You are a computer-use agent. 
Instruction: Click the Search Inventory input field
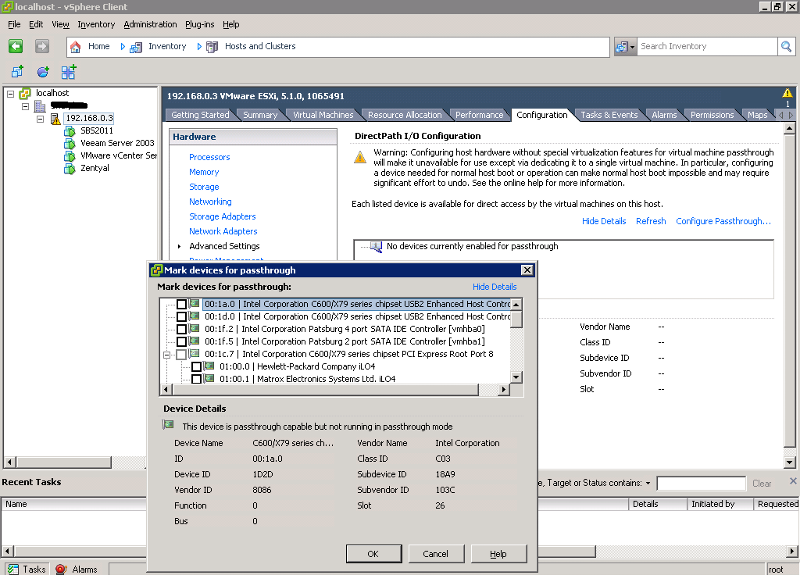pos(705,46)
